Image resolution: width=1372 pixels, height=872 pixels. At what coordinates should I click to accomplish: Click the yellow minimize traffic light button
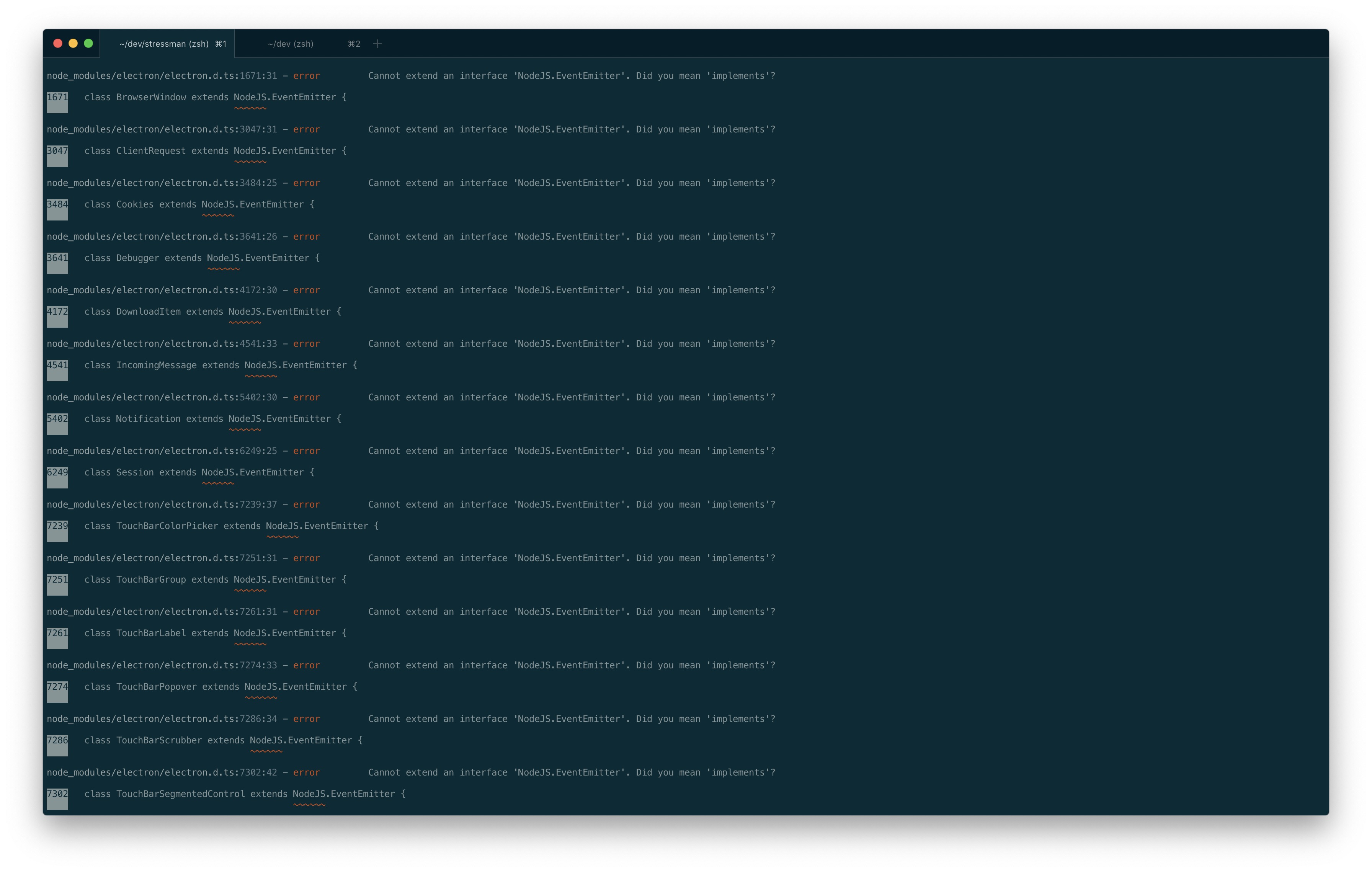pos(73,43)
